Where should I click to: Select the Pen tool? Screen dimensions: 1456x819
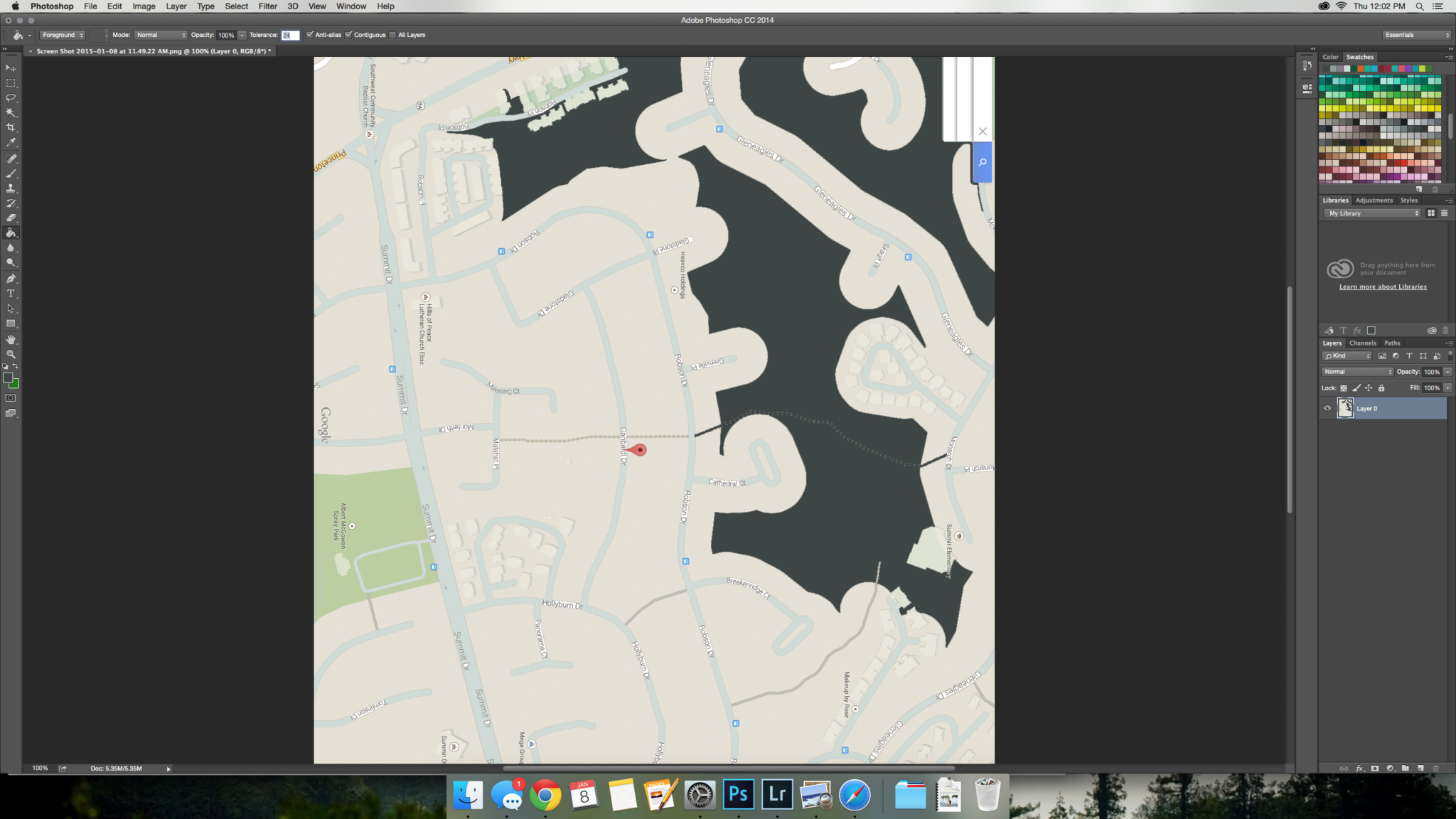(x=11, y=279)
